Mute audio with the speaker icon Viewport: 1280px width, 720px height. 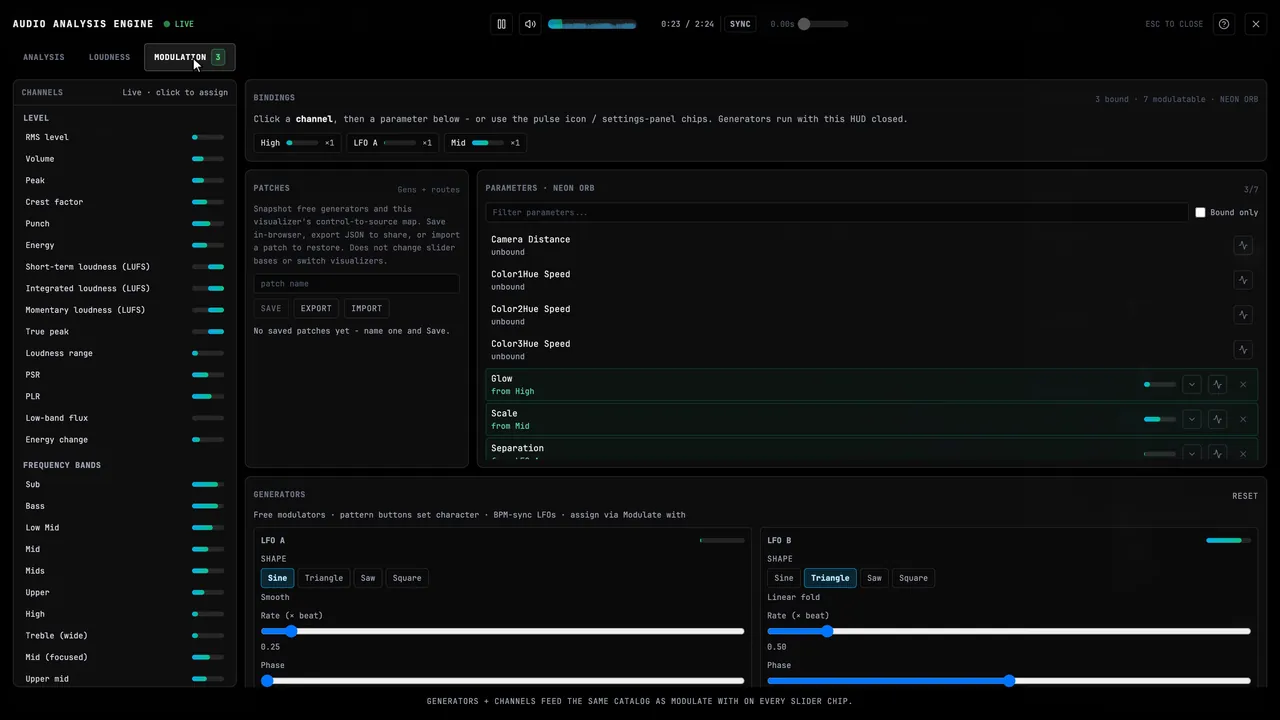[x=530, y=24]
